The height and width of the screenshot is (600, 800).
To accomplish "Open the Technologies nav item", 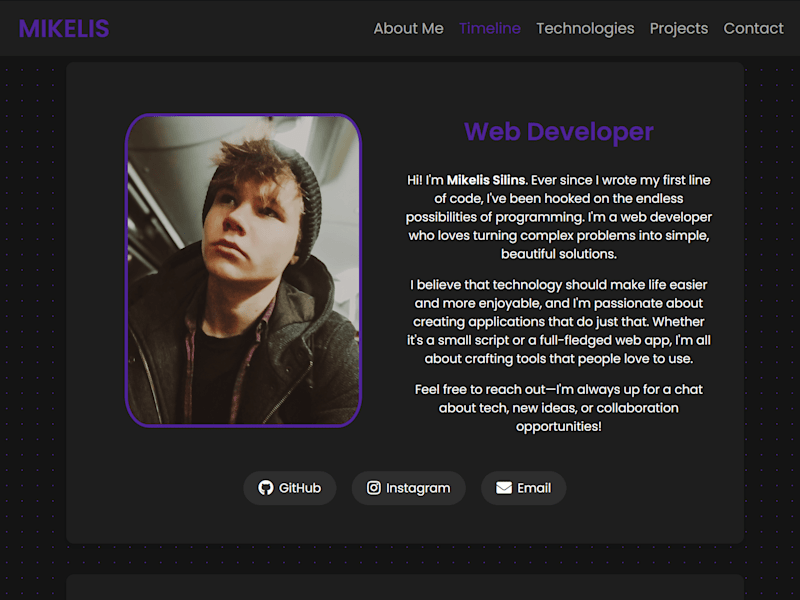I will 585,29.
